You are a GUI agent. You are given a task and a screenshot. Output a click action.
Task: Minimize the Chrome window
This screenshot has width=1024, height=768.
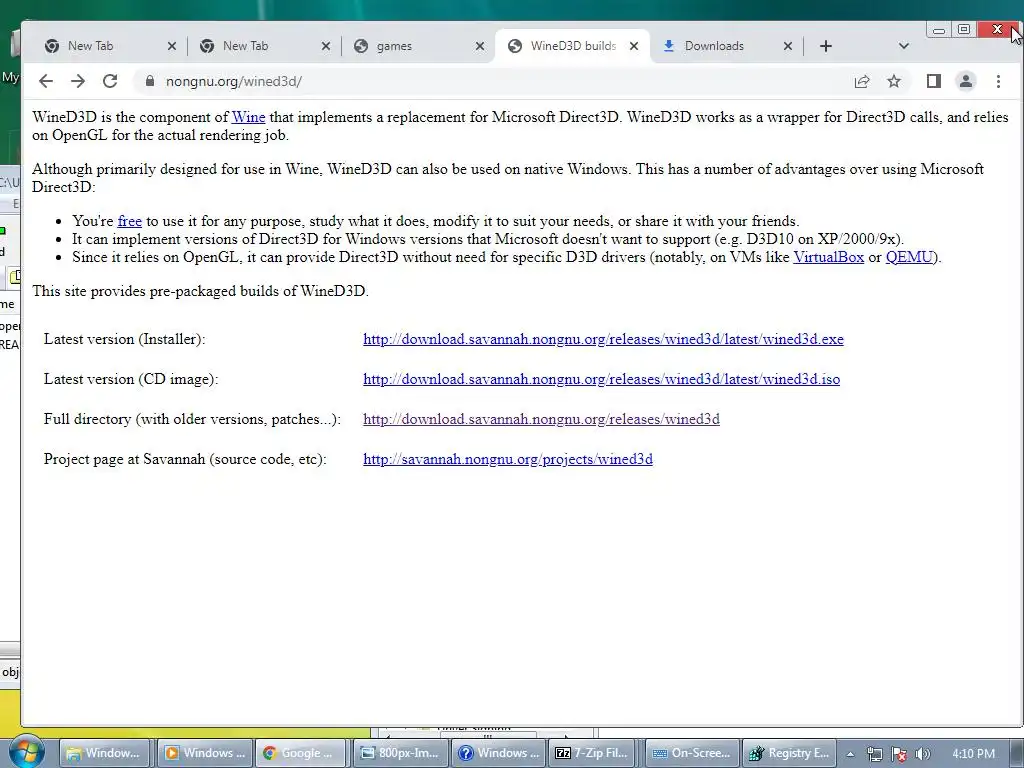click(x=939, y=30)
